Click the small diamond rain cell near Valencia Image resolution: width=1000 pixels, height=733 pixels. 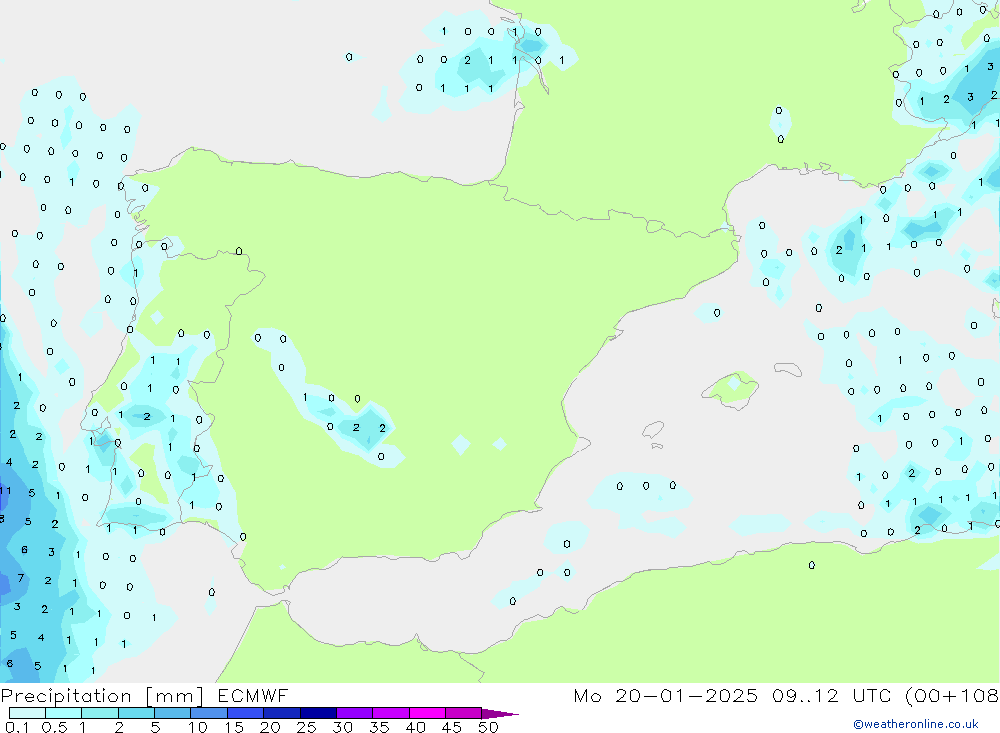500,443
